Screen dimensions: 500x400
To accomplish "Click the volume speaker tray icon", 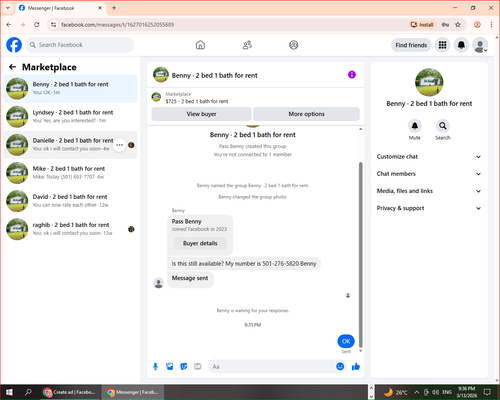I will pyautogui.click(x=435, y=392).
